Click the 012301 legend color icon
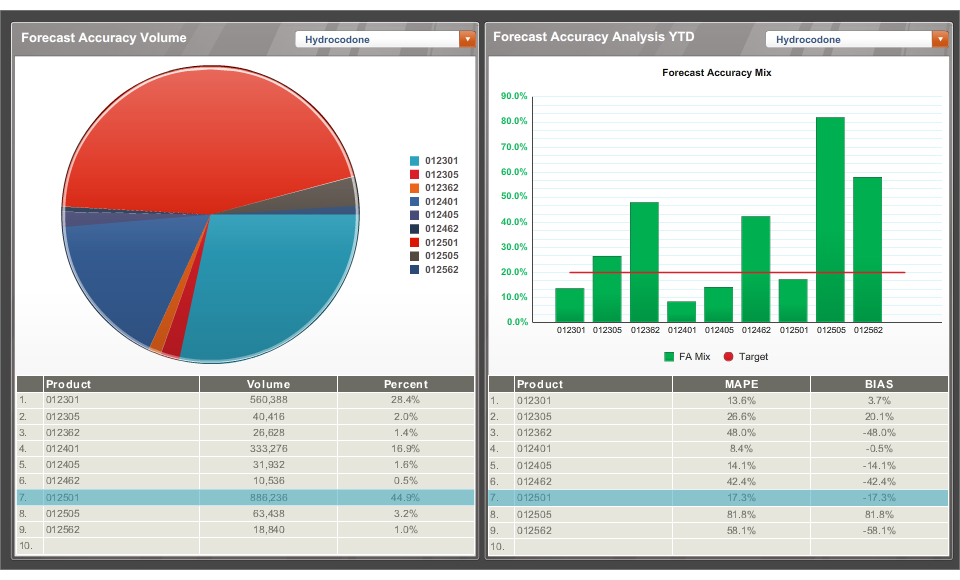This screenshot has height=580, width=960. click(x=412, y=160)
